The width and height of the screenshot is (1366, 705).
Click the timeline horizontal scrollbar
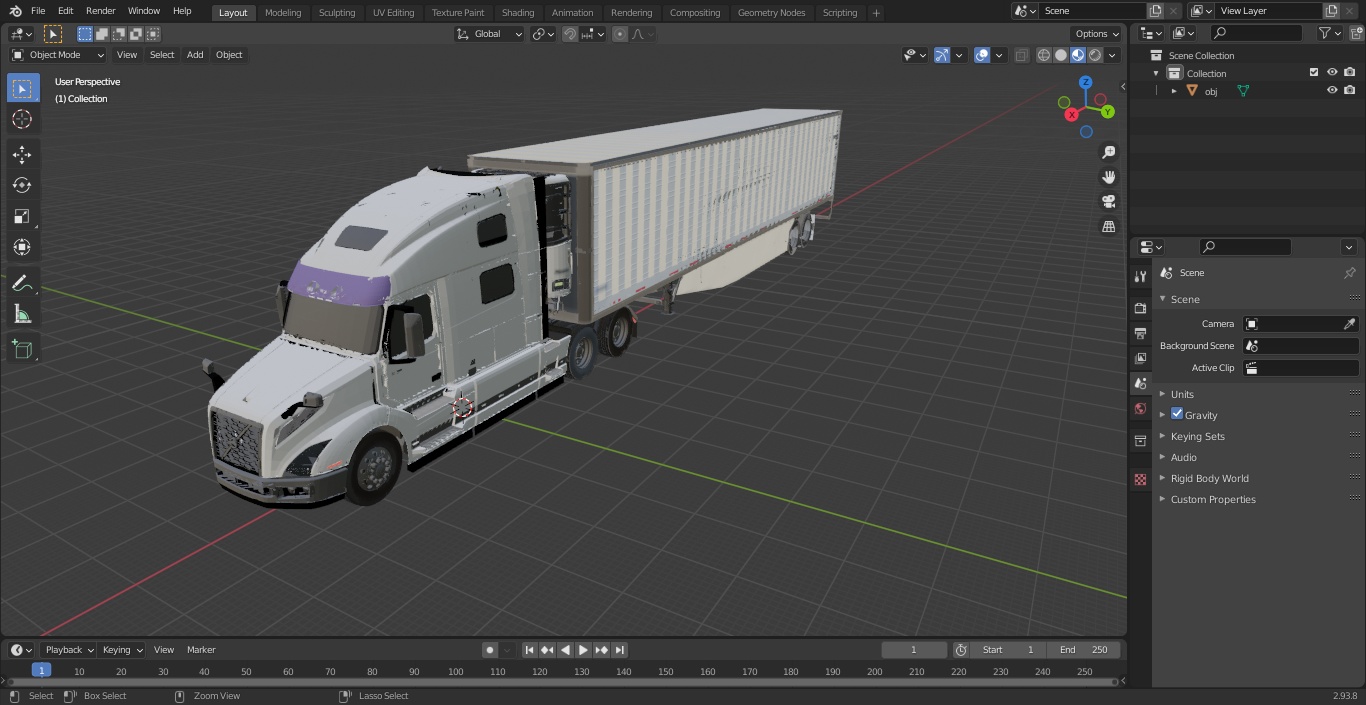click(x=562, y=682)
